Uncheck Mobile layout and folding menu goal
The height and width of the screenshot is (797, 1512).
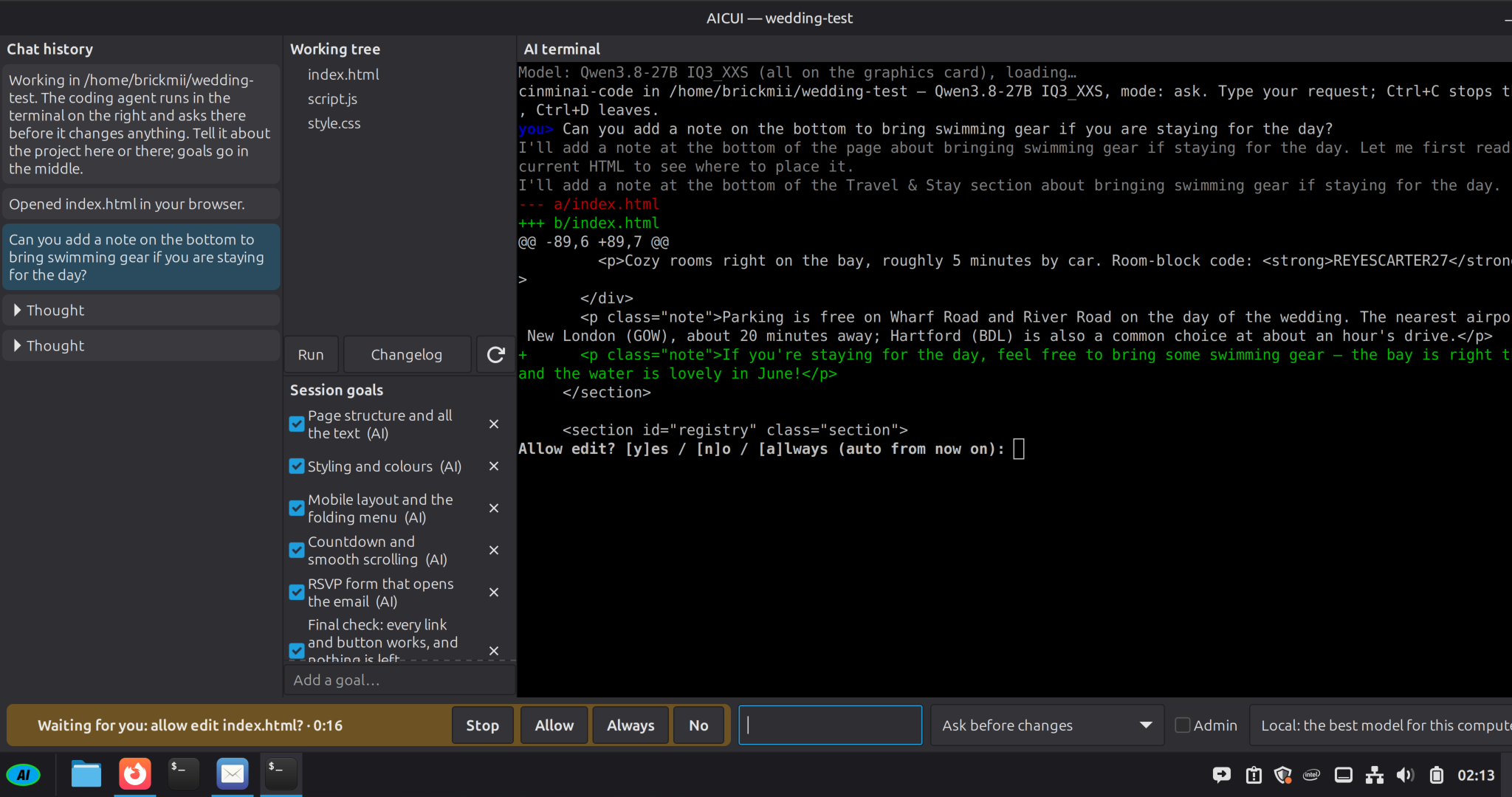click(297, 508)
